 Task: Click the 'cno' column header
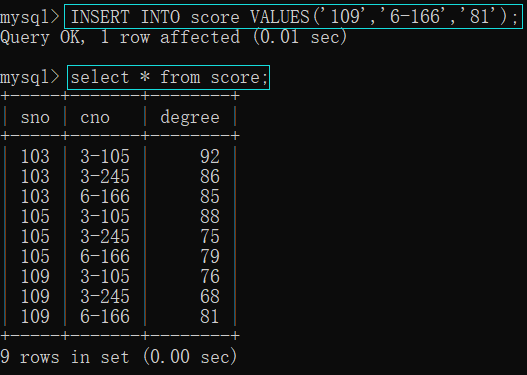click(95, 118)
